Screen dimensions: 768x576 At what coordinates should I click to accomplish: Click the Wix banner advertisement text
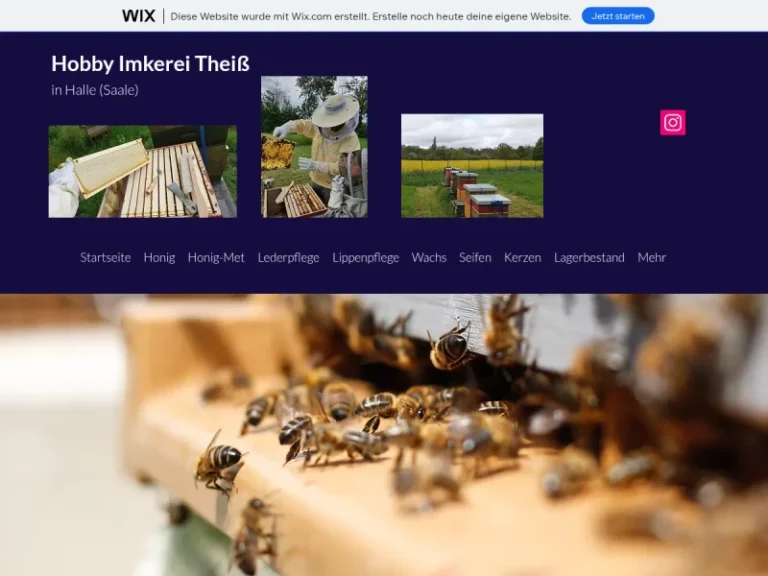371,17
